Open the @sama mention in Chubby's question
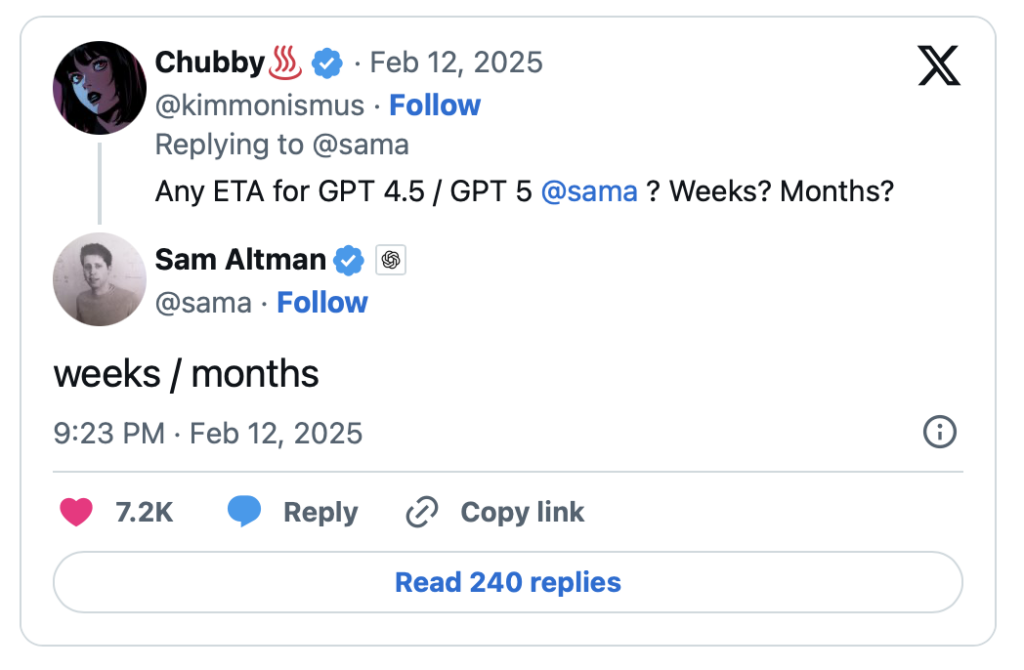The width and height of the screenshot is (1024, 670). point(589,192)
